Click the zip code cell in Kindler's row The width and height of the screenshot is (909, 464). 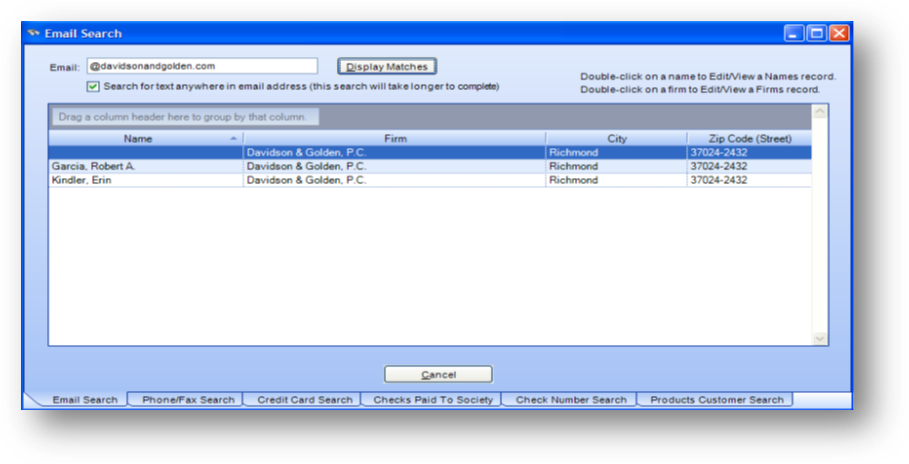click(x=750, y=180)
